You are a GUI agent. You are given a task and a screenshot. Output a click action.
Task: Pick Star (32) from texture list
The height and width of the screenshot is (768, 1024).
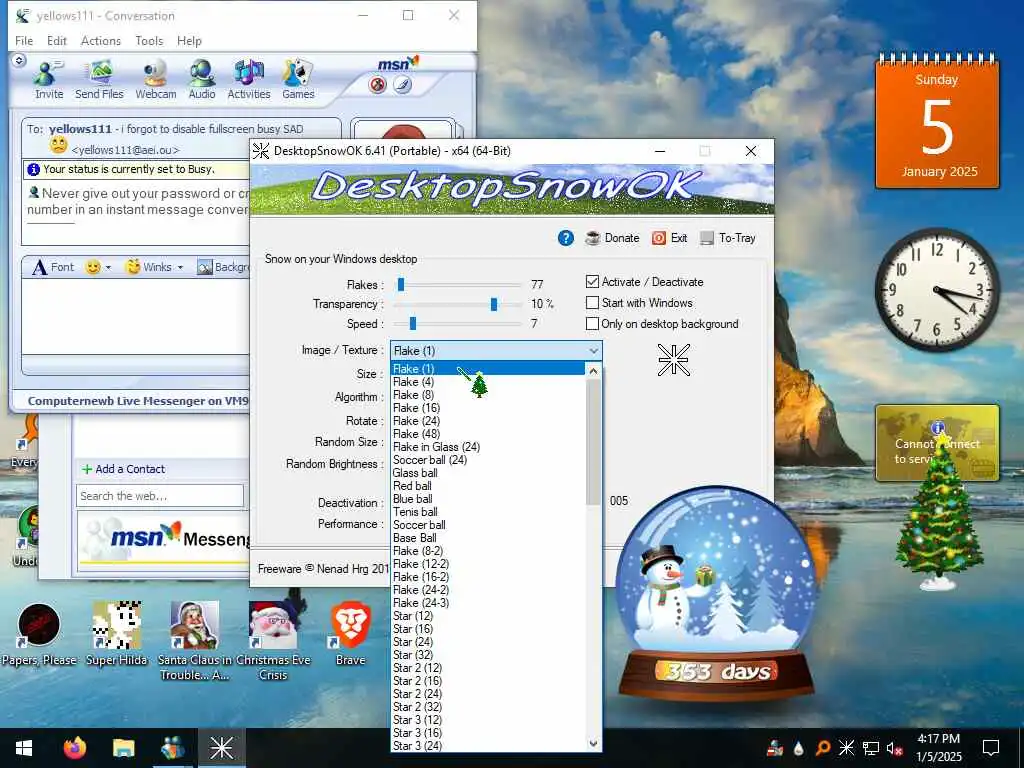click(x=488, y=655)
